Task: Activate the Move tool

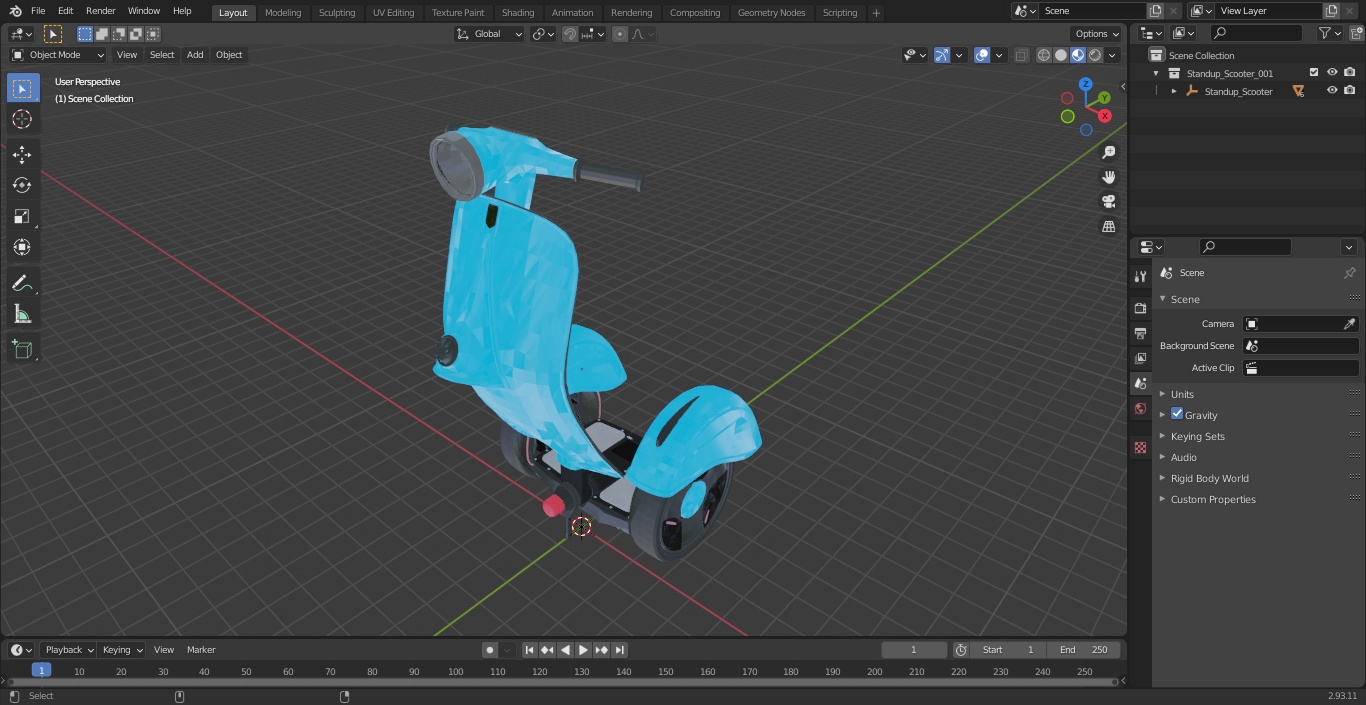Action: (22, 155)
